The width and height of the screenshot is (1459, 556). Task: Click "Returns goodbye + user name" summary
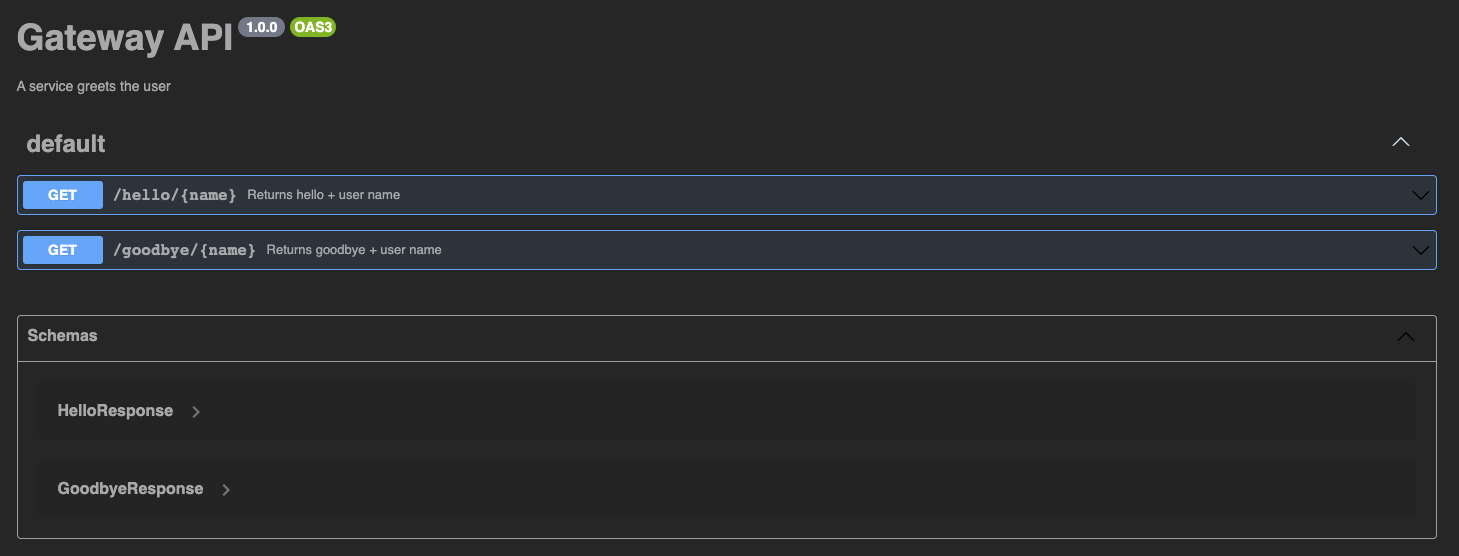coord(353,250)
